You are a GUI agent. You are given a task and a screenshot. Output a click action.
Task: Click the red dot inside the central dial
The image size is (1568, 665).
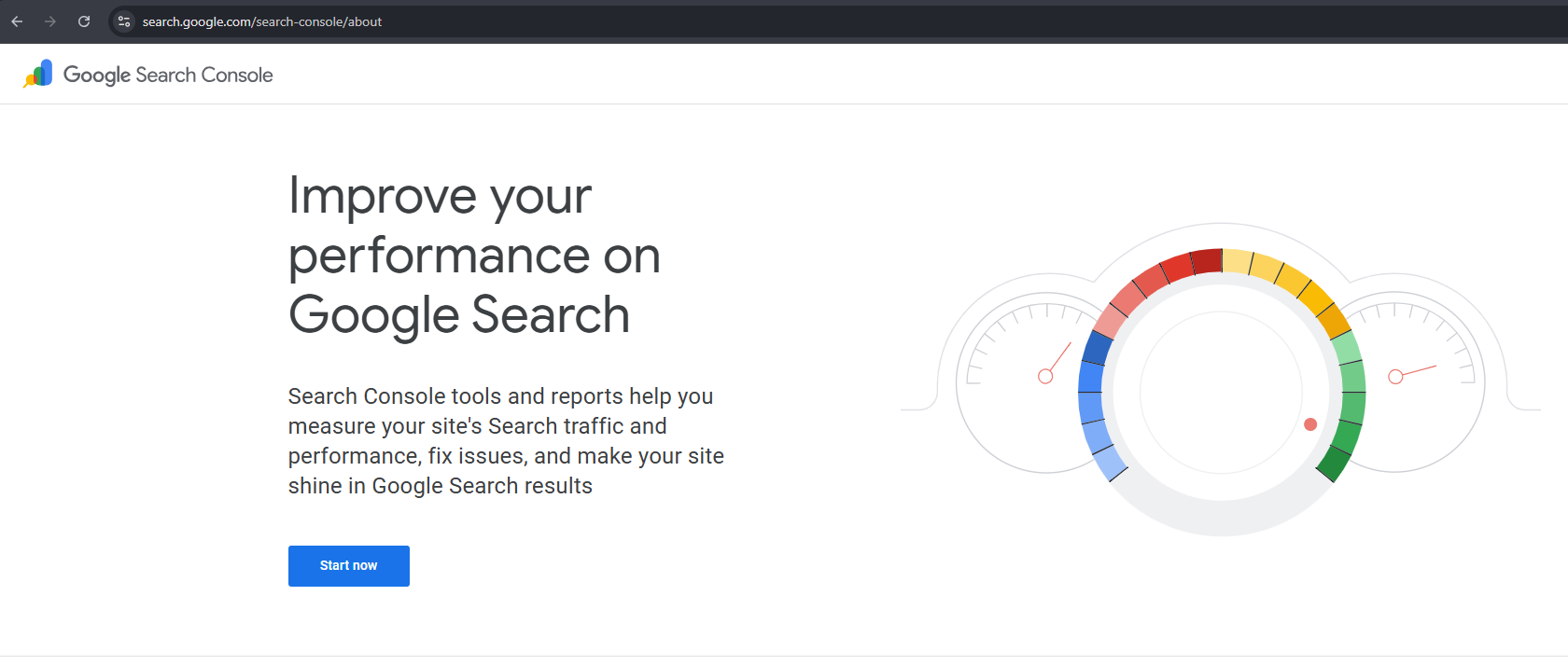(1310, 424)
